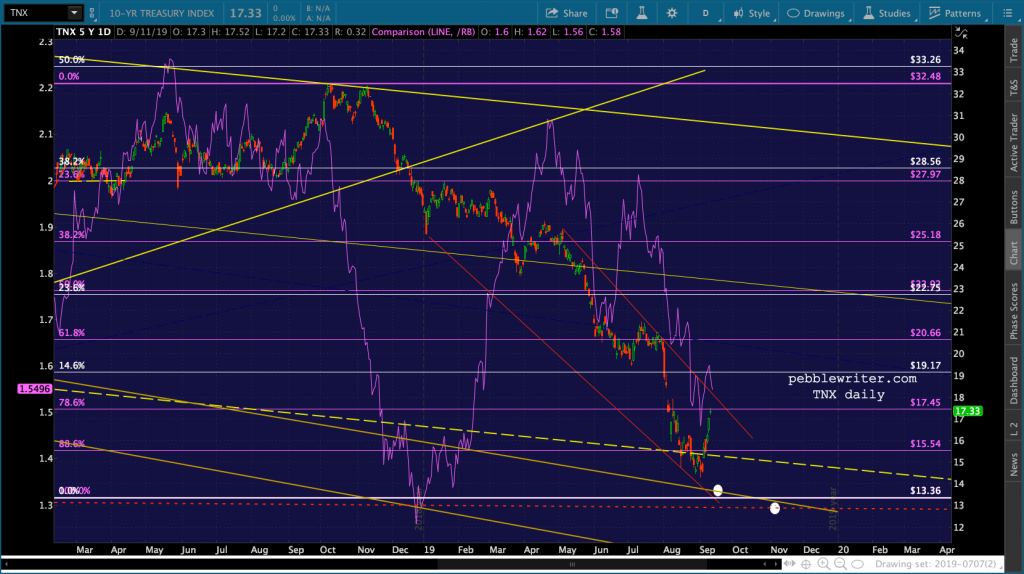The image size is (1024, 574).
Task: Open the Studies menu
Action: tap(885, 13)
